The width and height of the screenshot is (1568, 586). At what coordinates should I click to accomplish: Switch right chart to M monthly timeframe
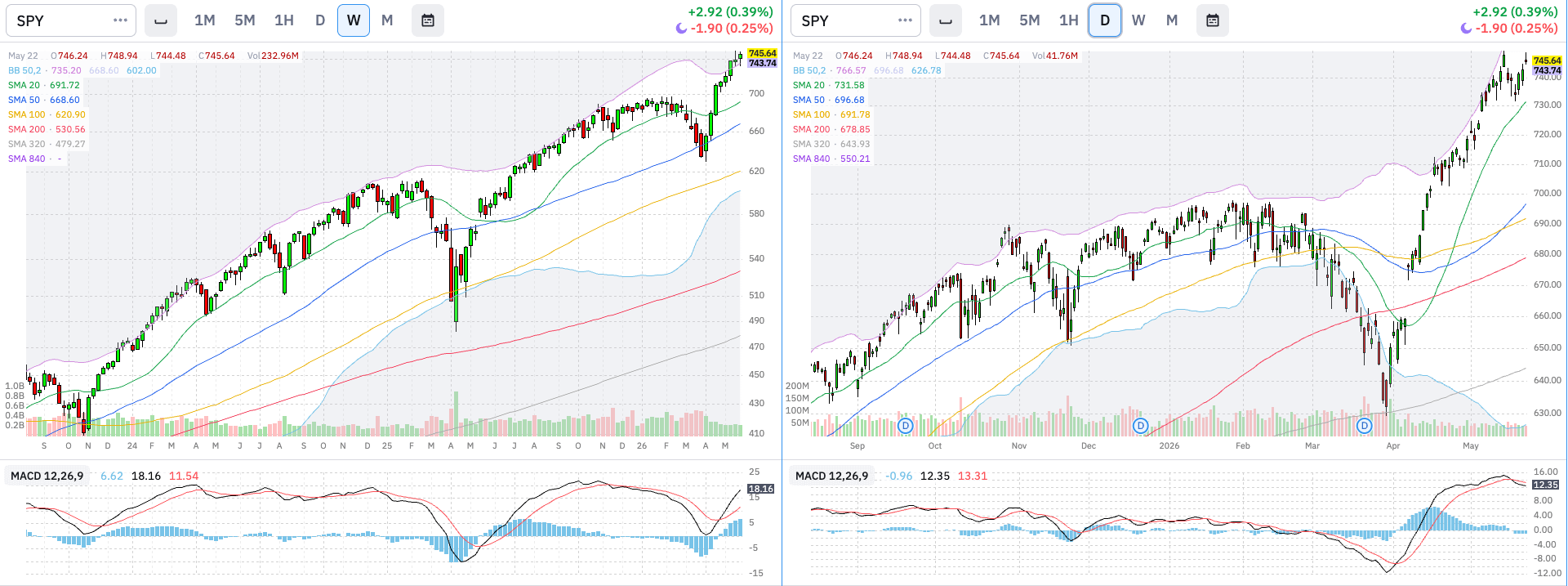tap(1172, 20)
